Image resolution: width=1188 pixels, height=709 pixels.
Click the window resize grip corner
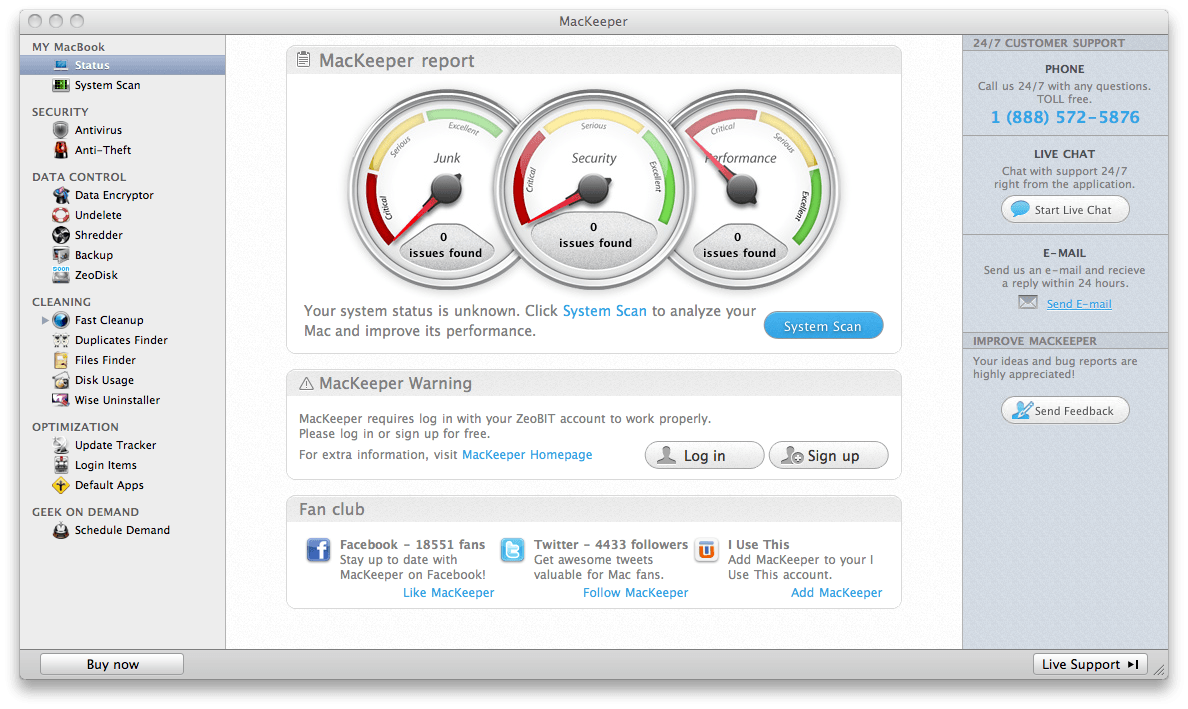point(1159,670)
